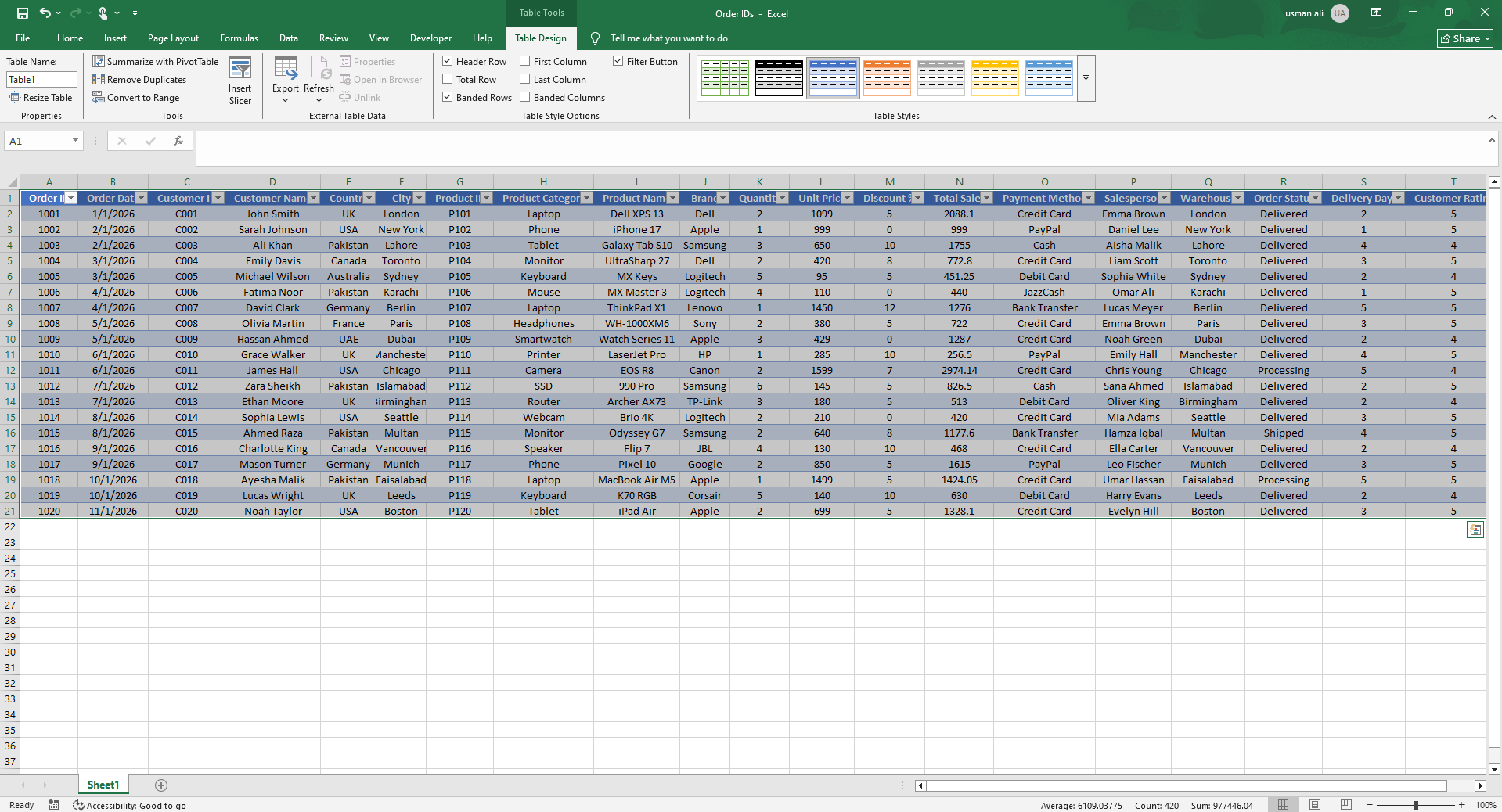
Task: Select the black table style thumbnail
Action: [x=779, y=78]
